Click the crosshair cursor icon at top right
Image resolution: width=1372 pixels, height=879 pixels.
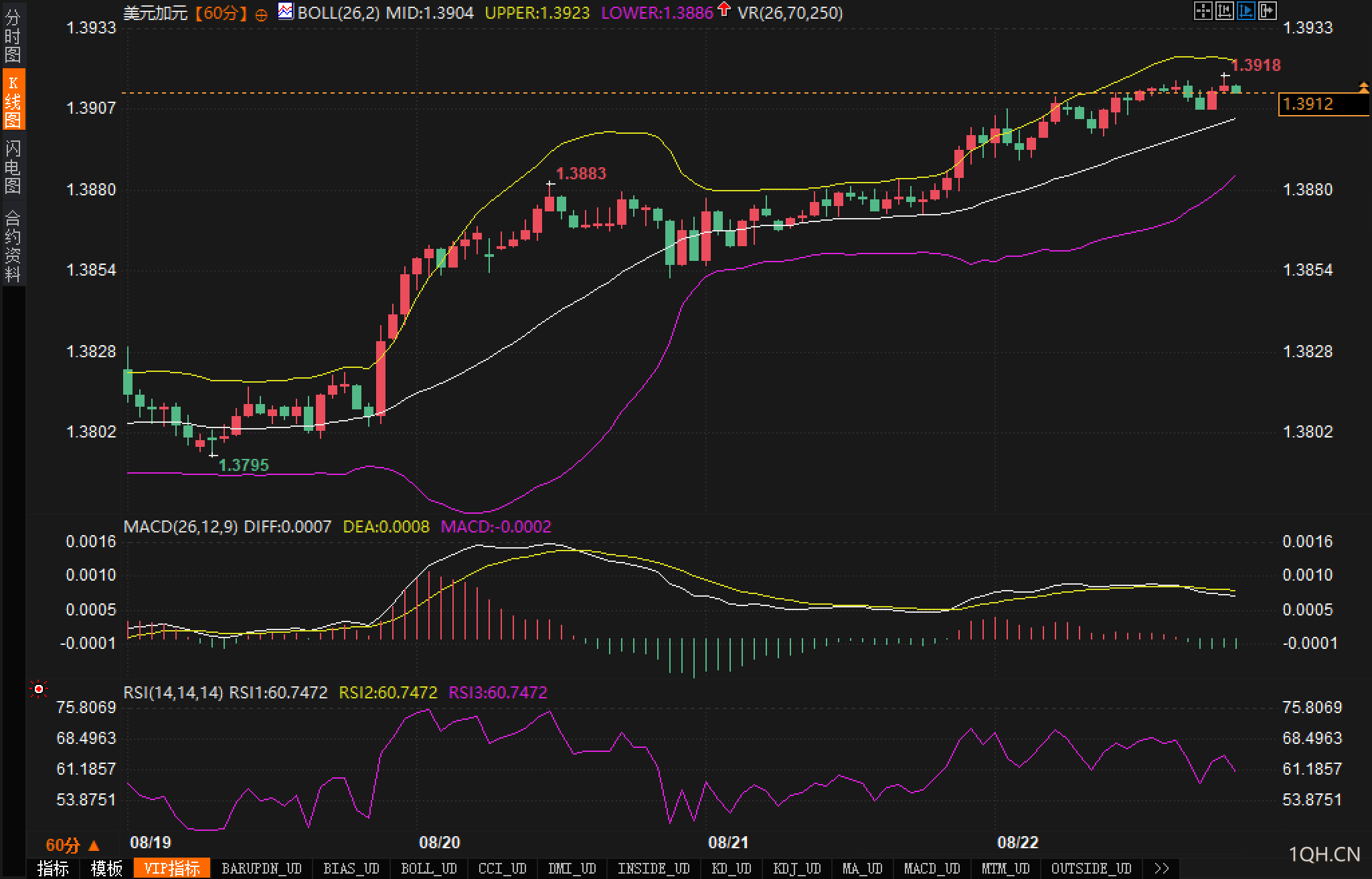click(x=1203, y=11)
